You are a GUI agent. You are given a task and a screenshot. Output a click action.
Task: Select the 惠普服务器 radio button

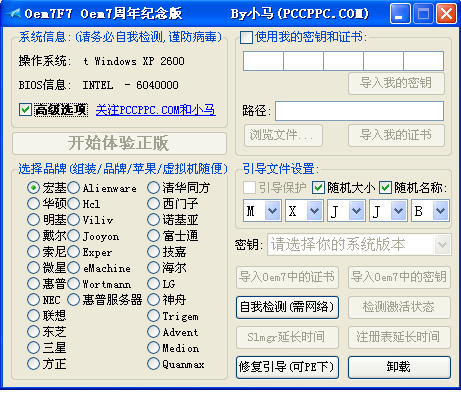coord(73,299)
